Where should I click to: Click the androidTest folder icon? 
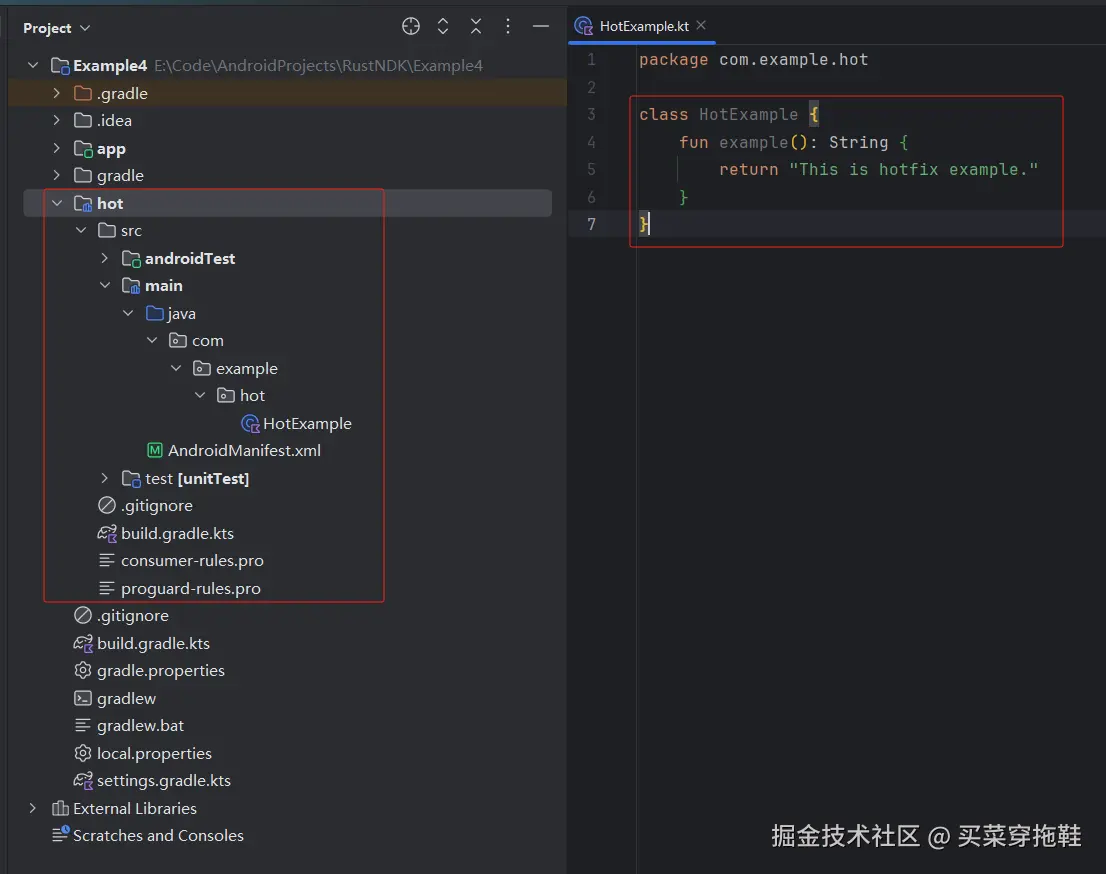coord(131,259)
